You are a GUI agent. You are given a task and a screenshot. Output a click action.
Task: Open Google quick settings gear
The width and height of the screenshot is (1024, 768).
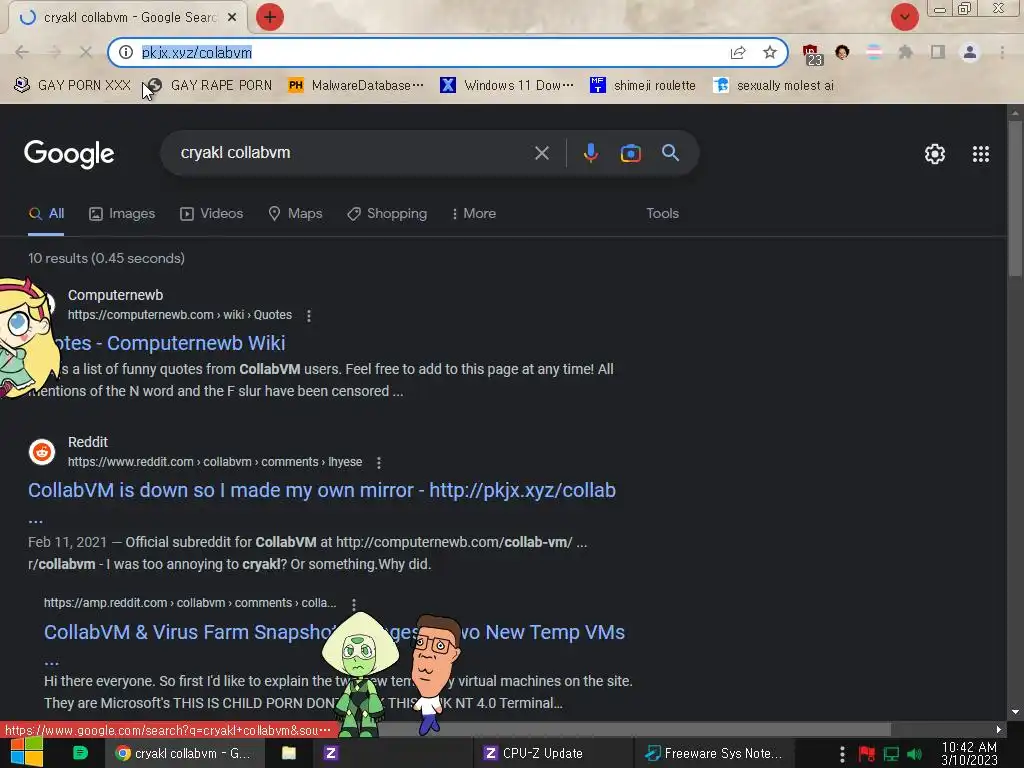pyautogui.click(x=935, y=154)
